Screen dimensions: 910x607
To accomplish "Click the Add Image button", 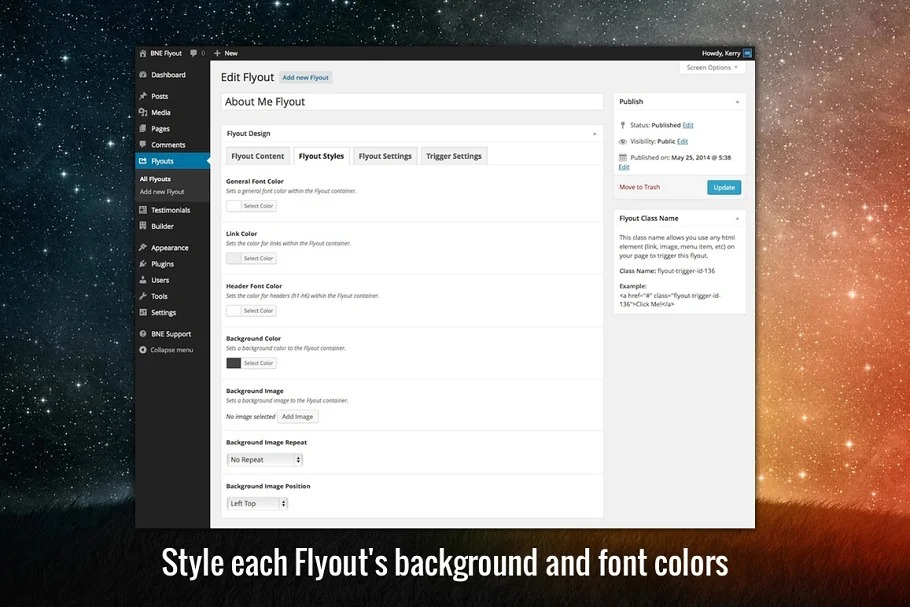I will pos(297,416).
